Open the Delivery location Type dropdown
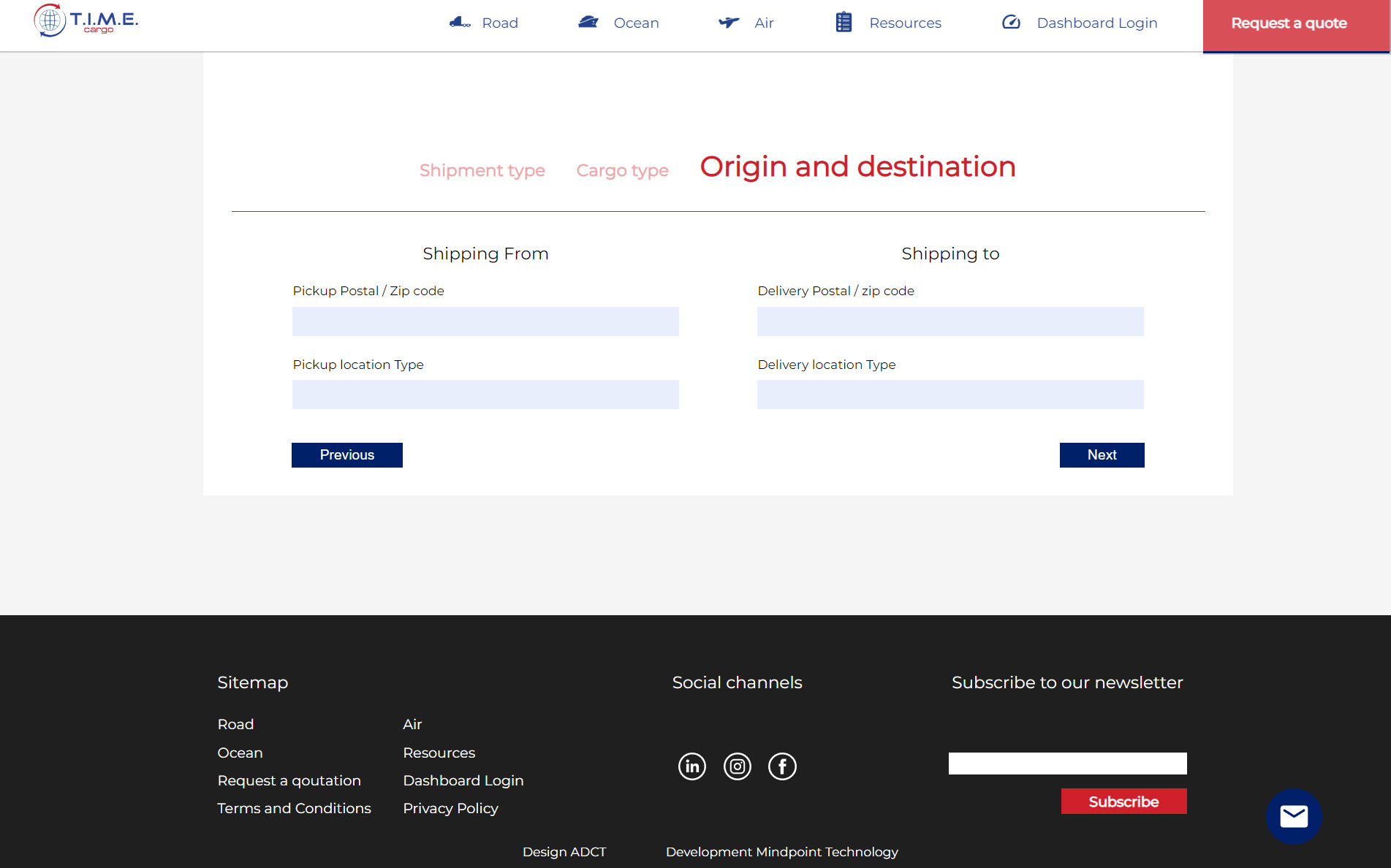Screen dimensions: 1391x868 click(x=950, y=395)
